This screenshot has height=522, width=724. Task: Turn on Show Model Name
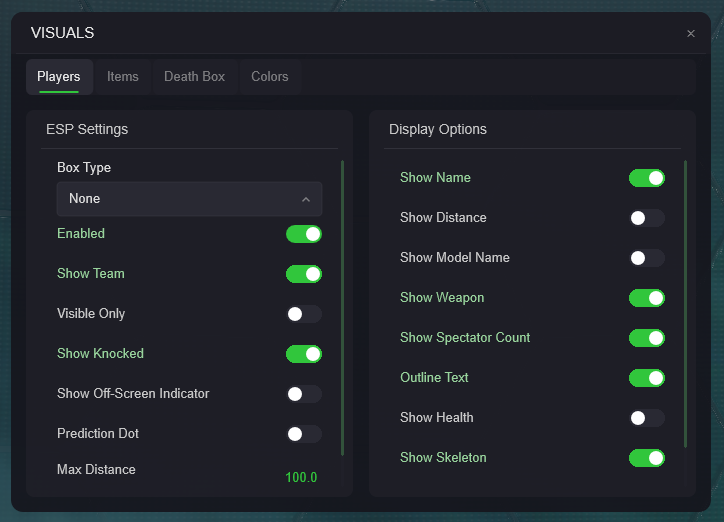pos(647,258)
